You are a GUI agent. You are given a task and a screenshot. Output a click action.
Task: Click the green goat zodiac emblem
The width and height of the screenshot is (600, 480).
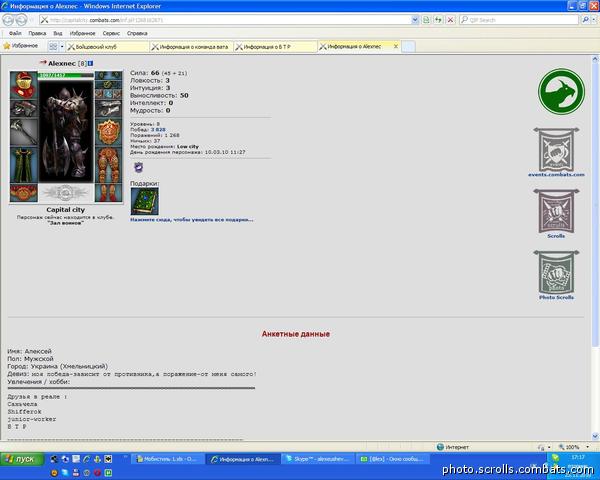(561, 91)
